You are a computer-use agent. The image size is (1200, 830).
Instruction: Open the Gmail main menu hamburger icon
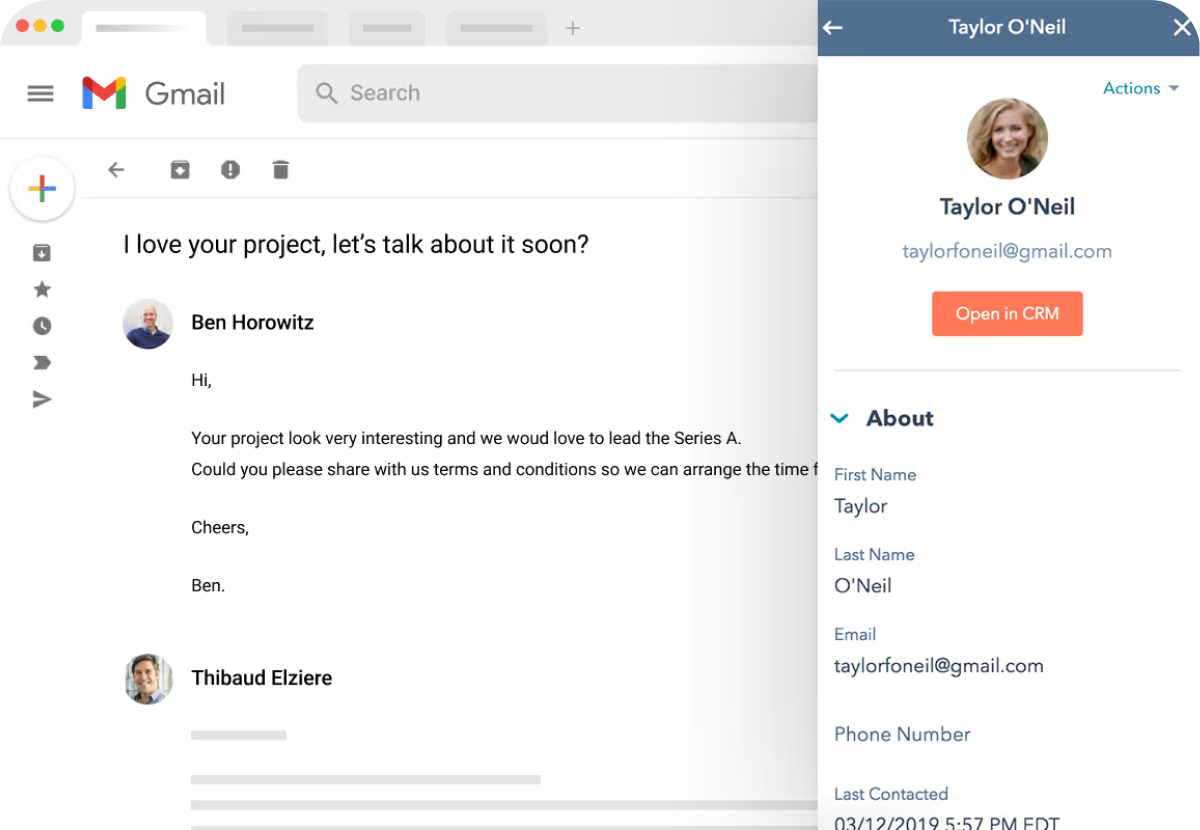tap(40, 94)
